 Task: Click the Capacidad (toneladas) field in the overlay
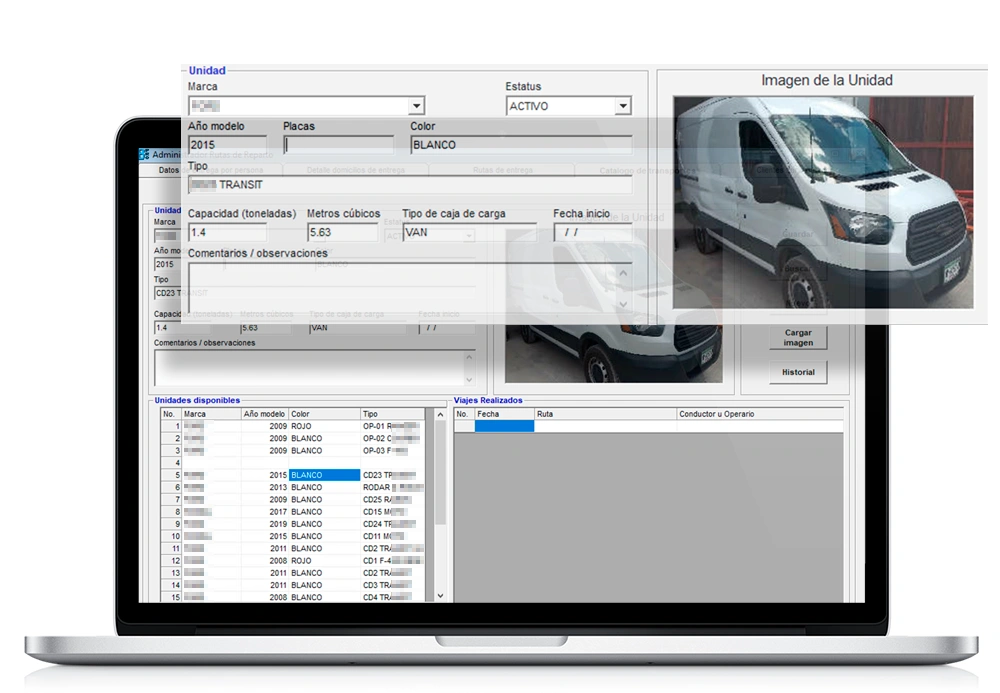tap(228, 233)
